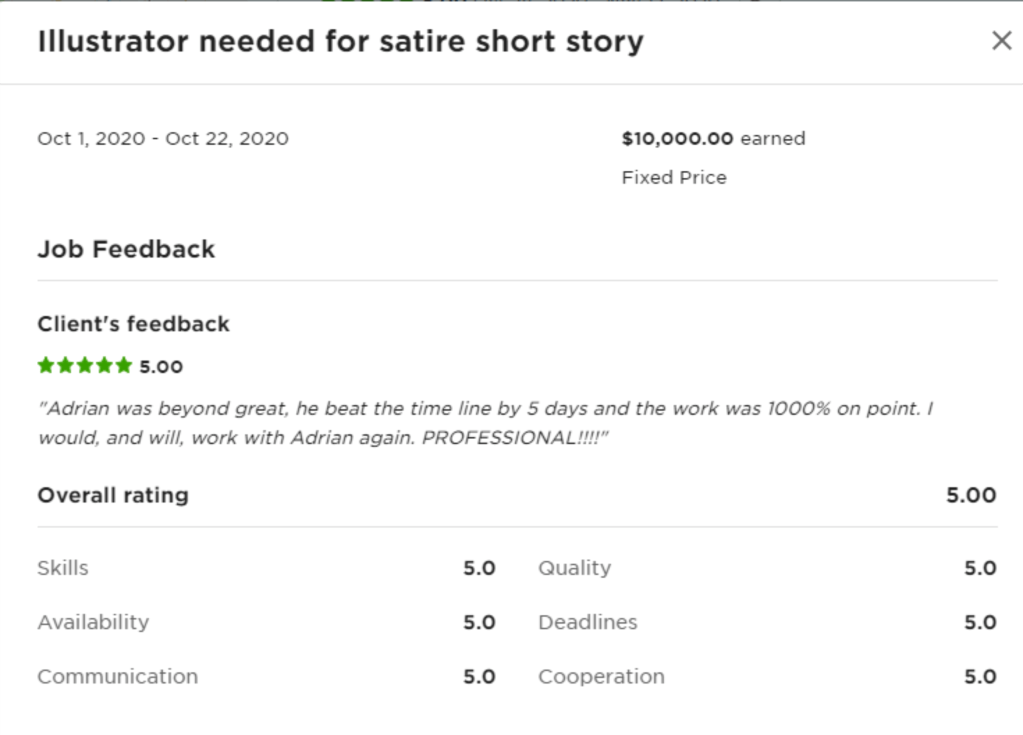Image resolution: width=1023 pixels, height=735 pixels.
Task: Click the fifth green rating star
Action: [124, 366]
